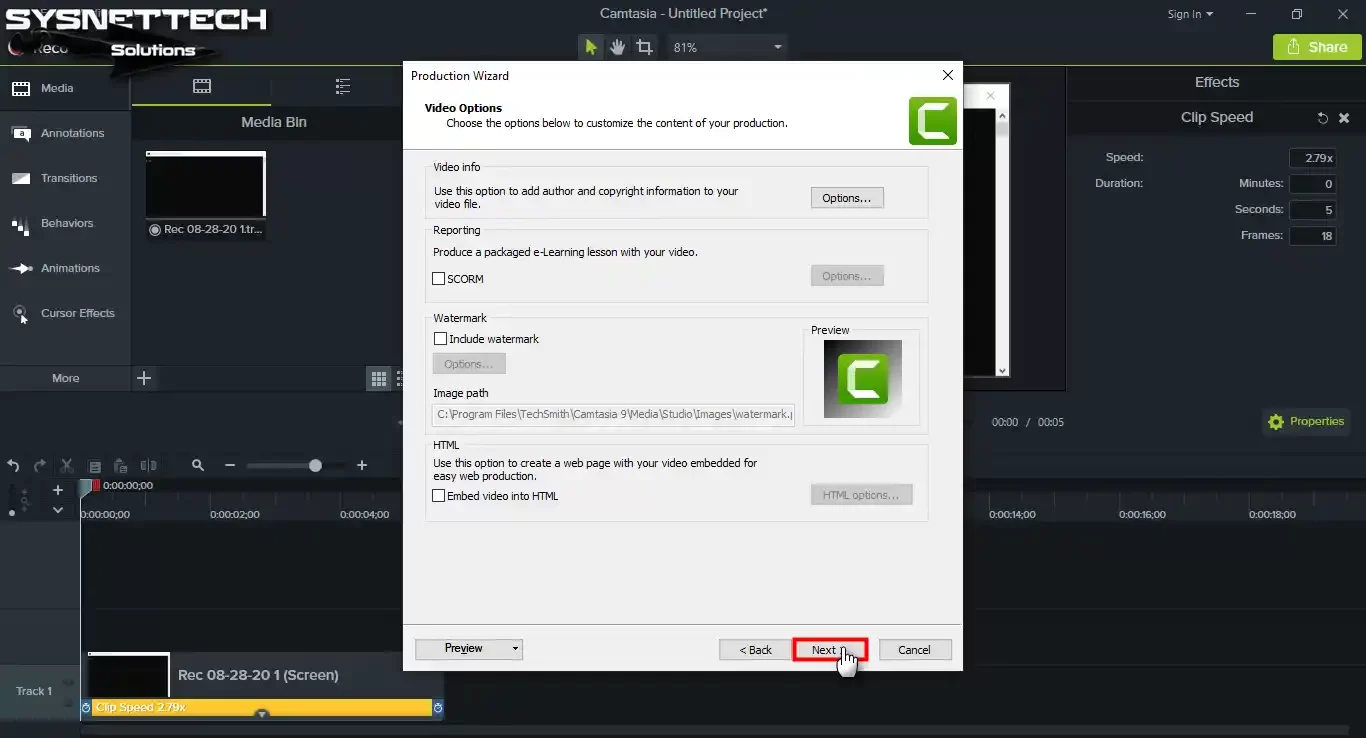Viewport: 1366px width, 738px height.
Task: Click the import media plus icon
Action: point(144,378)
